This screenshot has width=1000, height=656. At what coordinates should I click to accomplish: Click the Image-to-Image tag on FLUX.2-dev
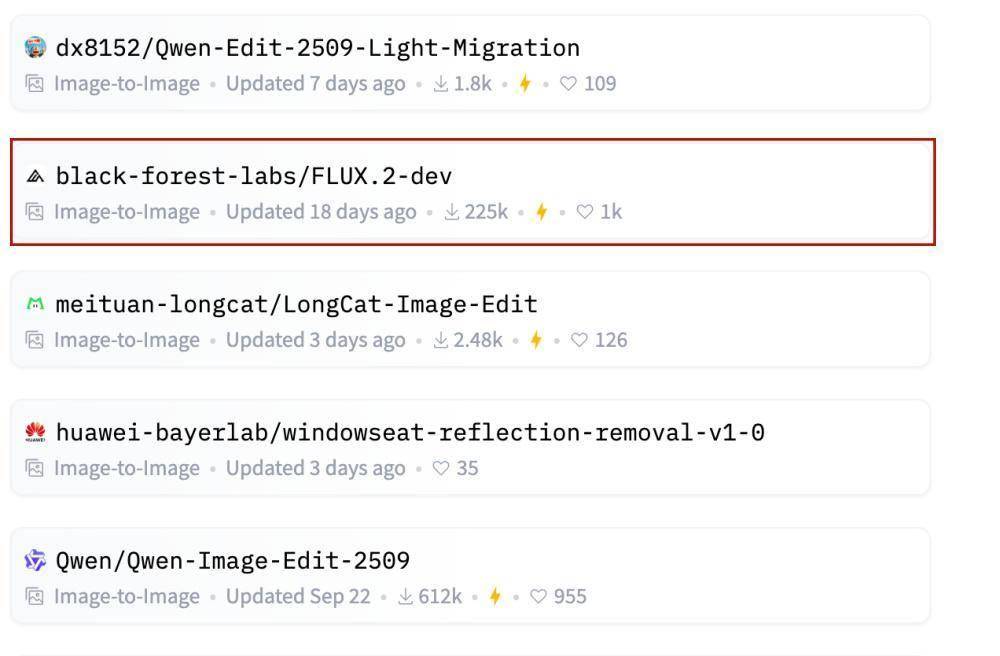pos(126,212)
